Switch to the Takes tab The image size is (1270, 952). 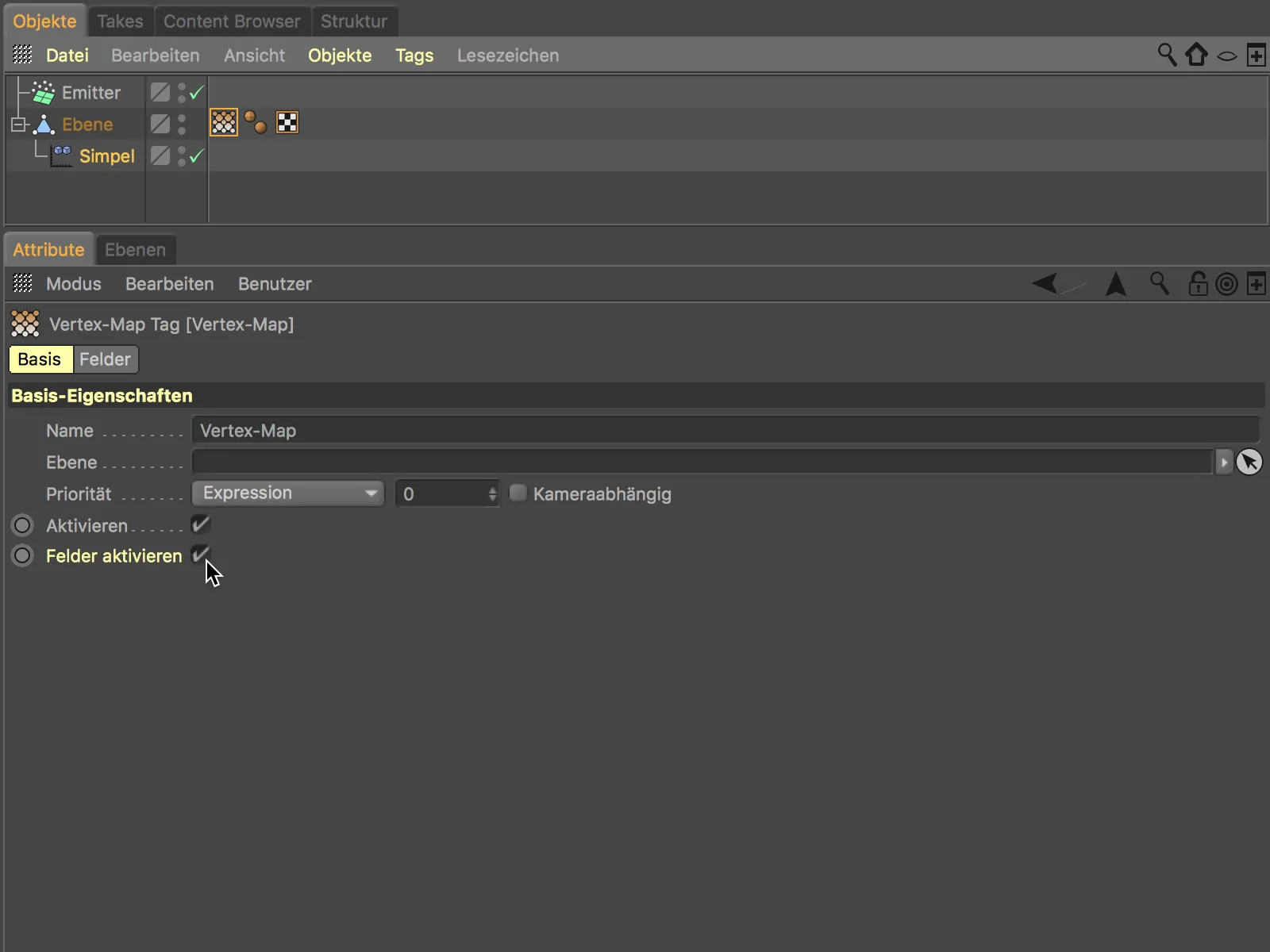point(120,21)
